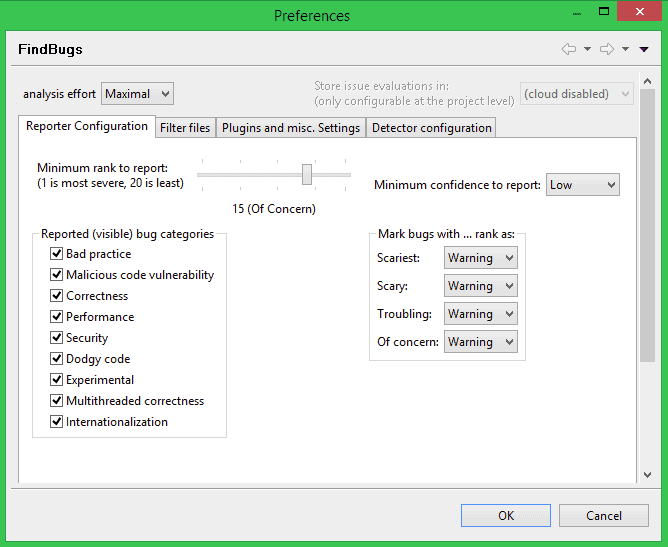Viewport: 668px width, 547px height.
Task: Click the Cancel button
Action: coord(604,516)
